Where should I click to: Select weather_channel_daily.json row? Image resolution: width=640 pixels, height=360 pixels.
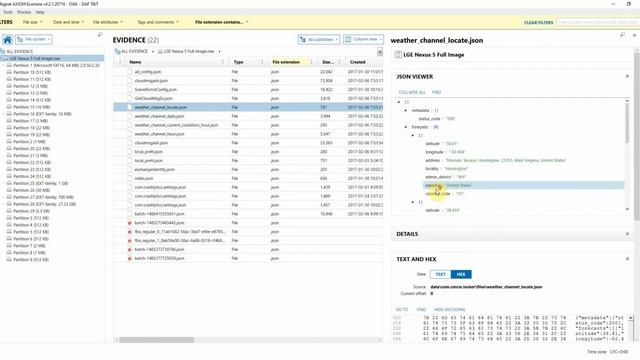[x=248, y=116]
